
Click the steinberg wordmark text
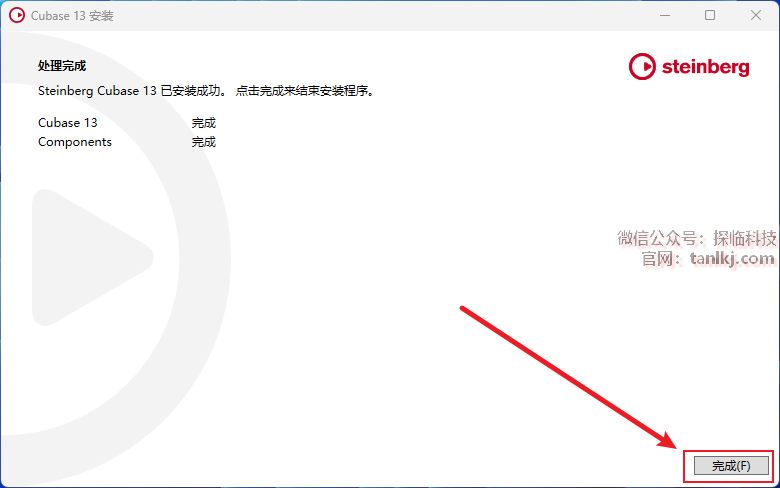click(705, 67)
